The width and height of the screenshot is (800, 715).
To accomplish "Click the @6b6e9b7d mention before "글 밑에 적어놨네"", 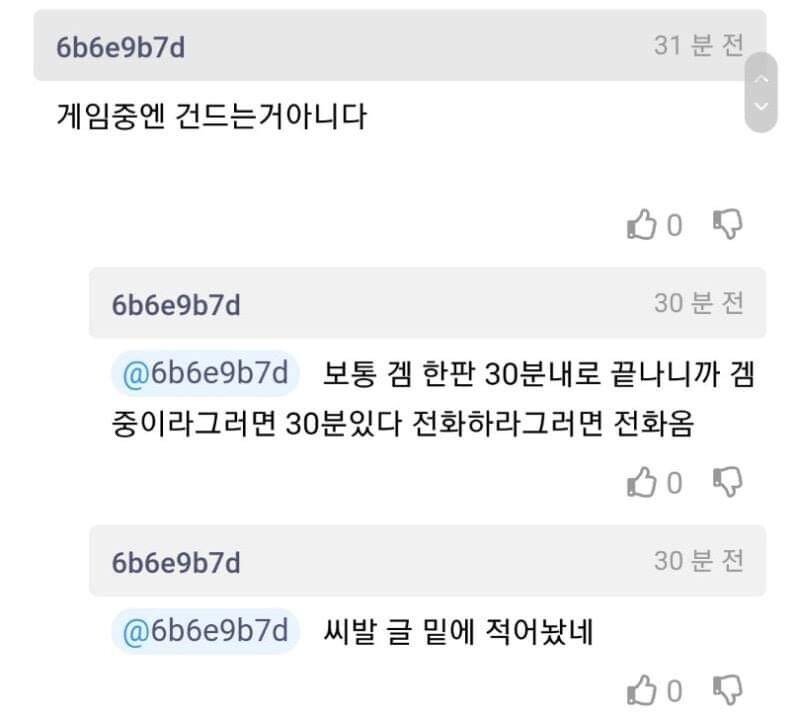I will 205,632.
